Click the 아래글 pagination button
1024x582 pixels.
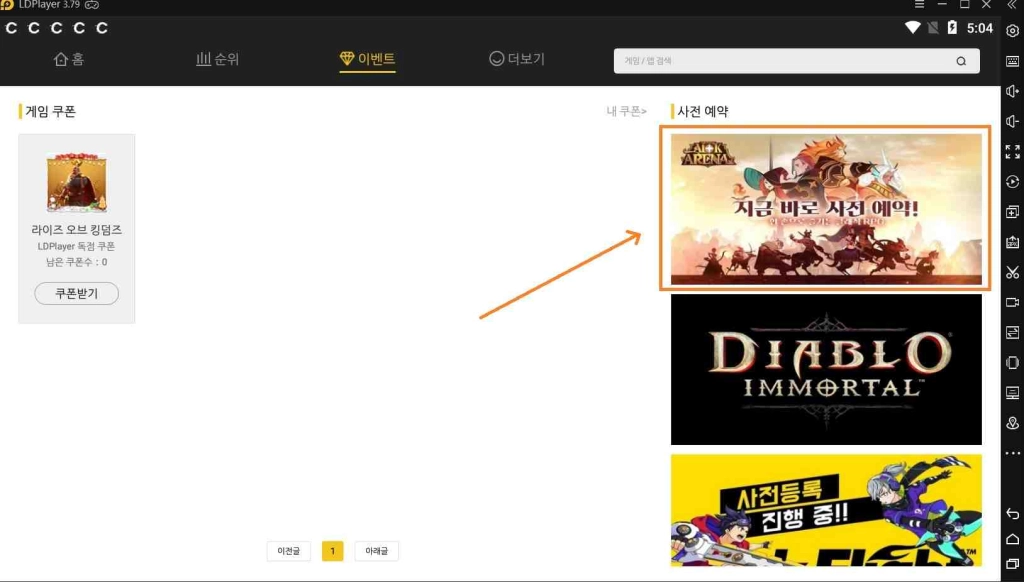376,551
